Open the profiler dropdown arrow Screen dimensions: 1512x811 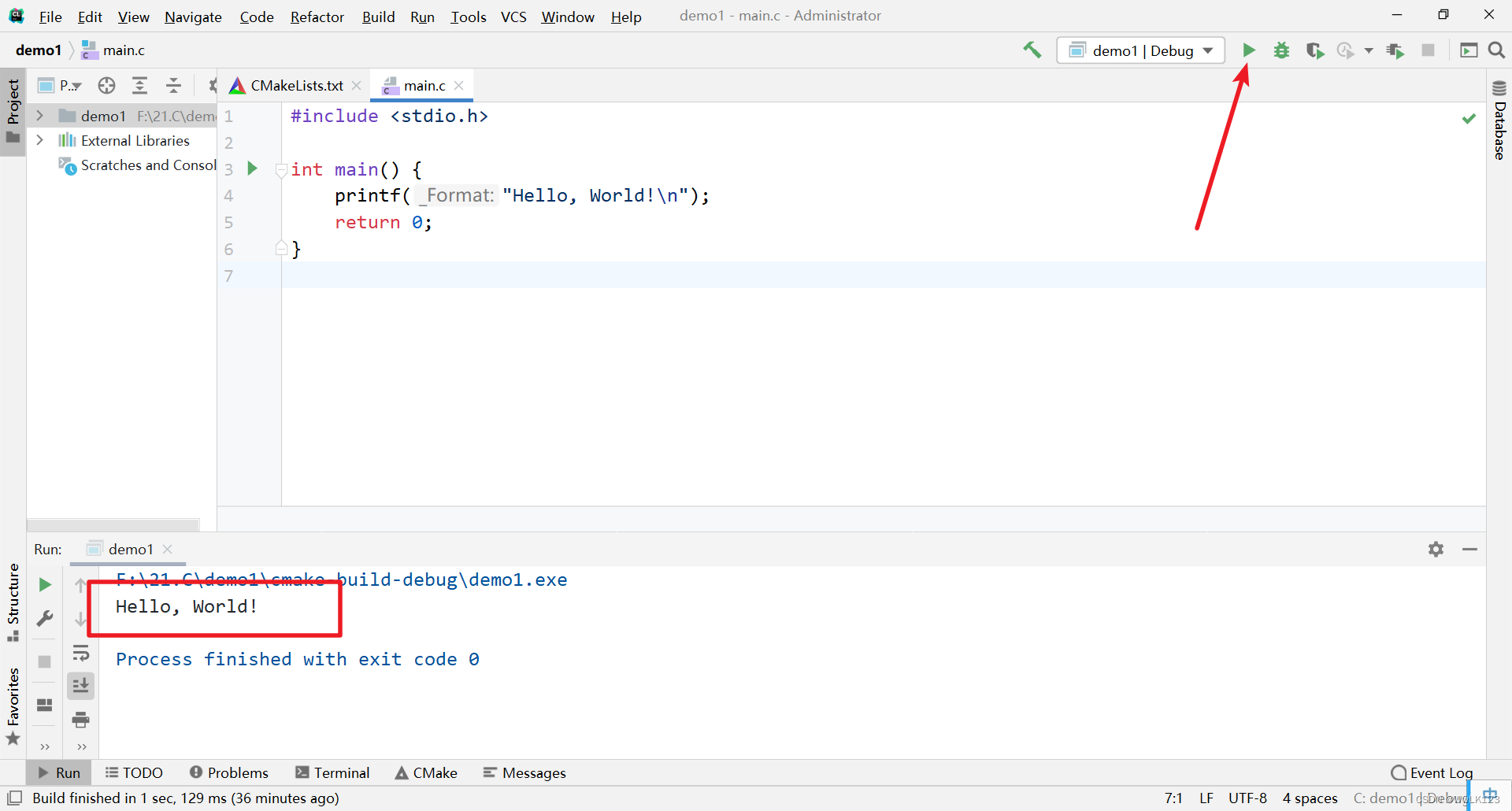click(1369, 50)
